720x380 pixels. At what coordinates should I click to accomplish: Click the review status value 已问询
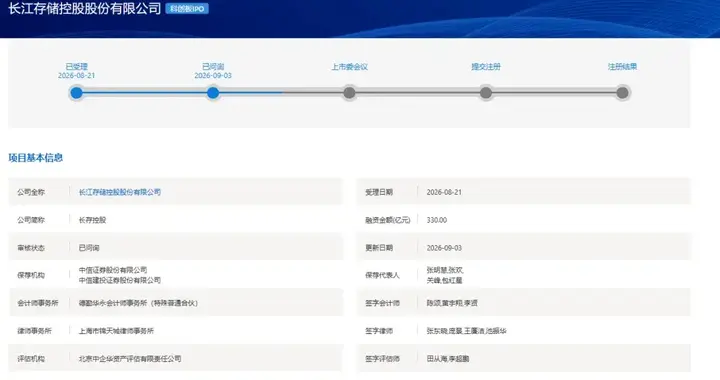coord(89,248)
